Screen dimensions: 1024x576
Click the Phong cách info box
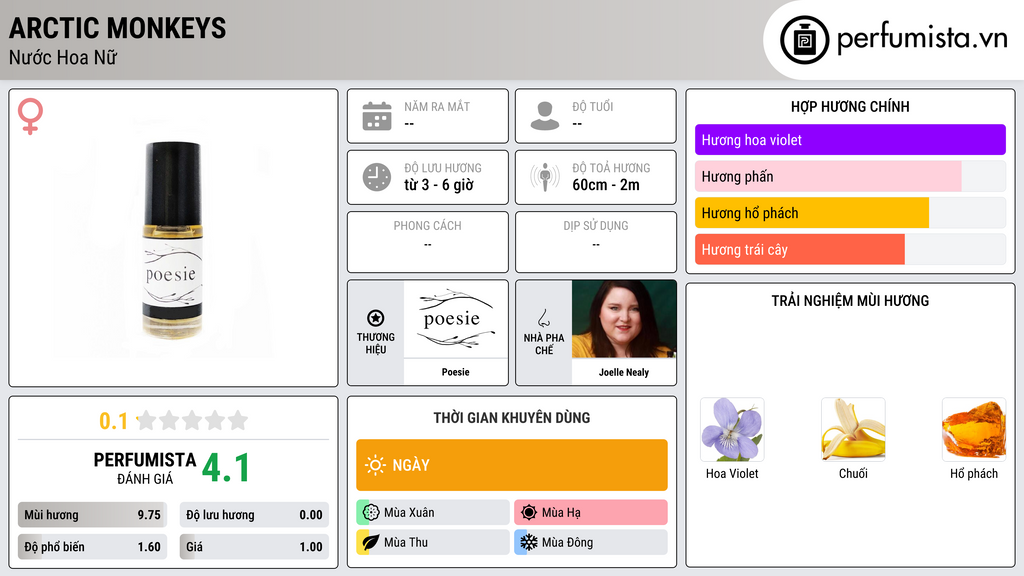[x=428, y=242]
